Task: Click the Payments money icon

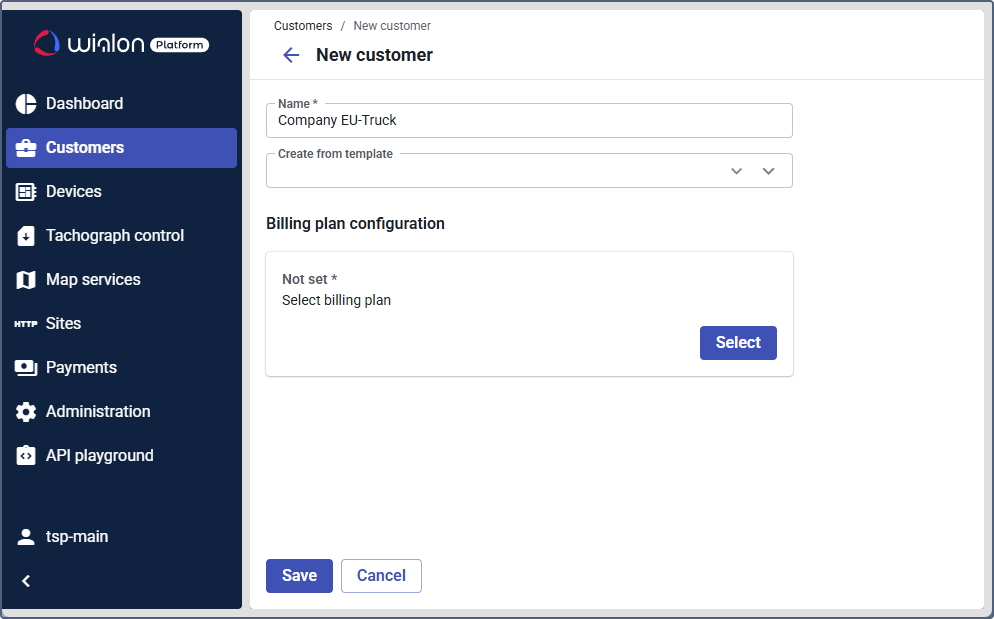Action: click(x=26, y=368)
